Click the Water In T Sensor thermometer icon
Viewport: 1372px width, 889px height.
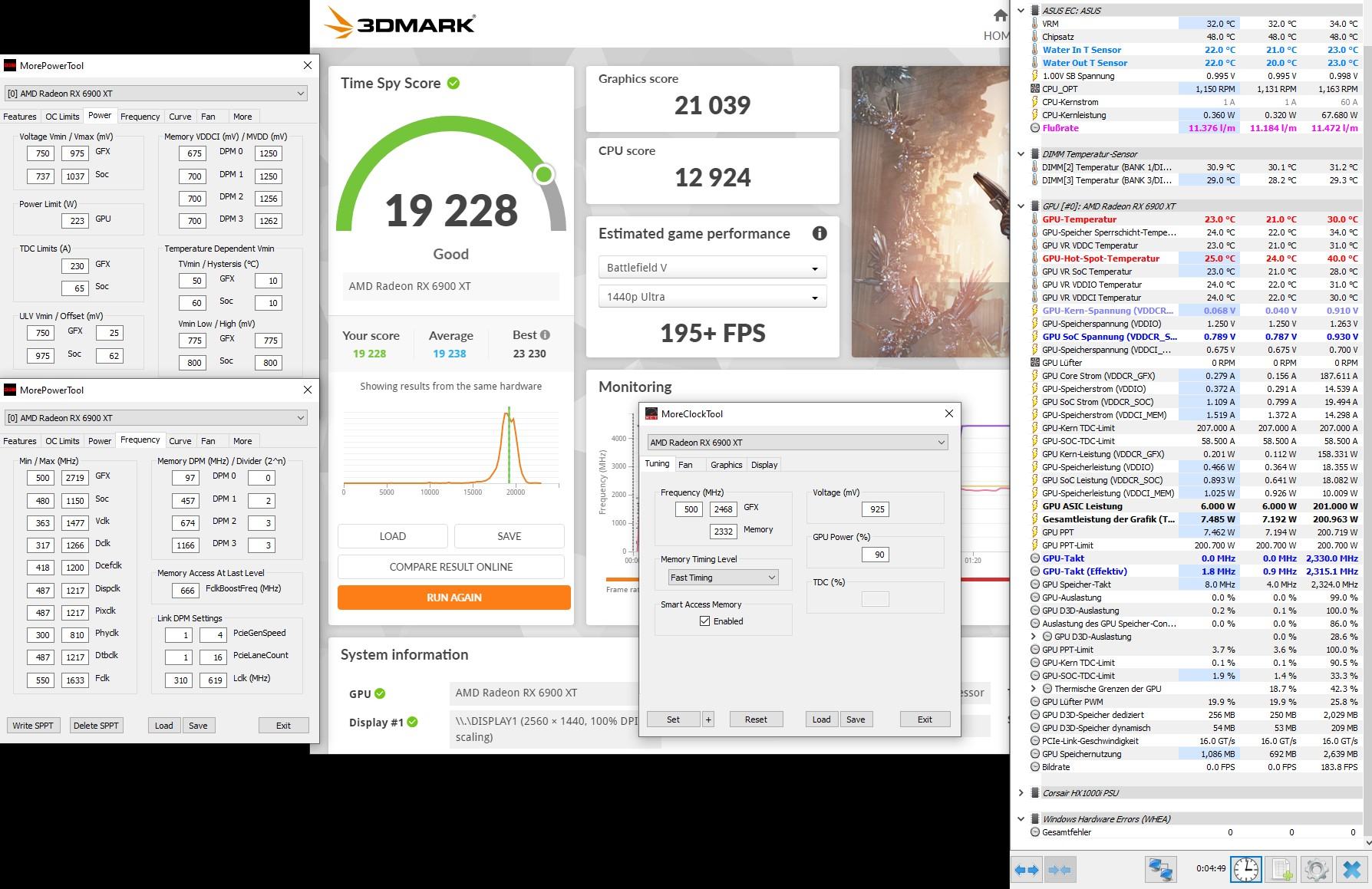tap(1034, 50)
